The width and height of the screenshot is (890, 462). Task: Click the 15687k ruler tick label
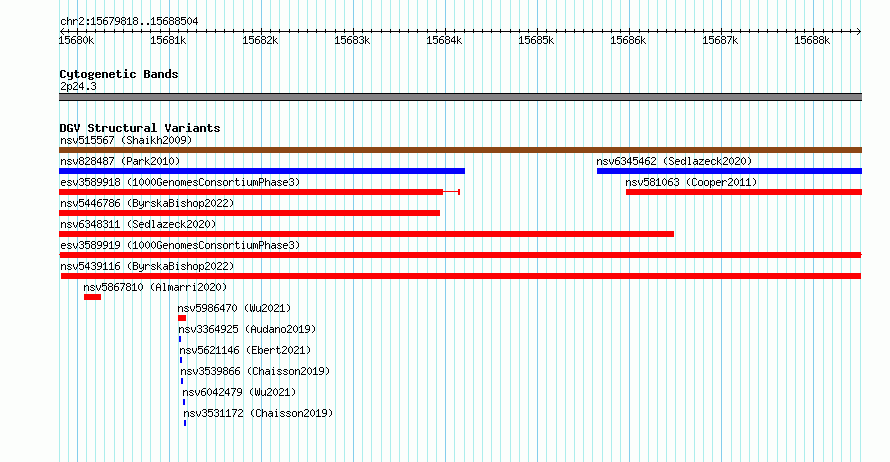pos(720,40)
